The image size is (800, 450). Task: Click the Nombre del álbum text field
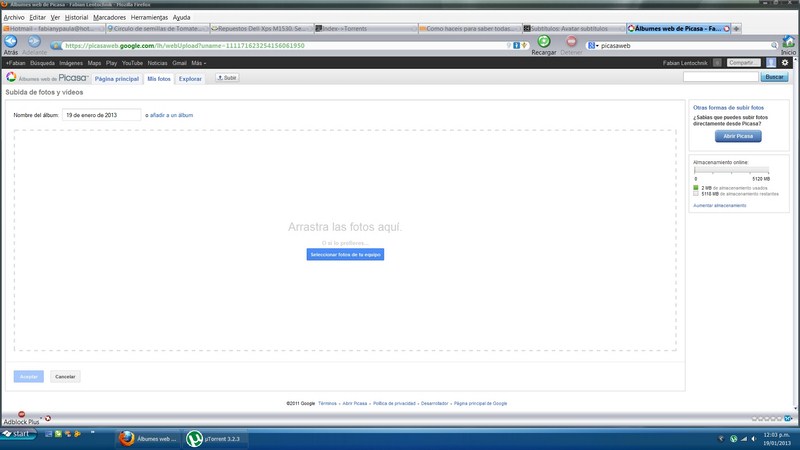click(x=102, y=115)
